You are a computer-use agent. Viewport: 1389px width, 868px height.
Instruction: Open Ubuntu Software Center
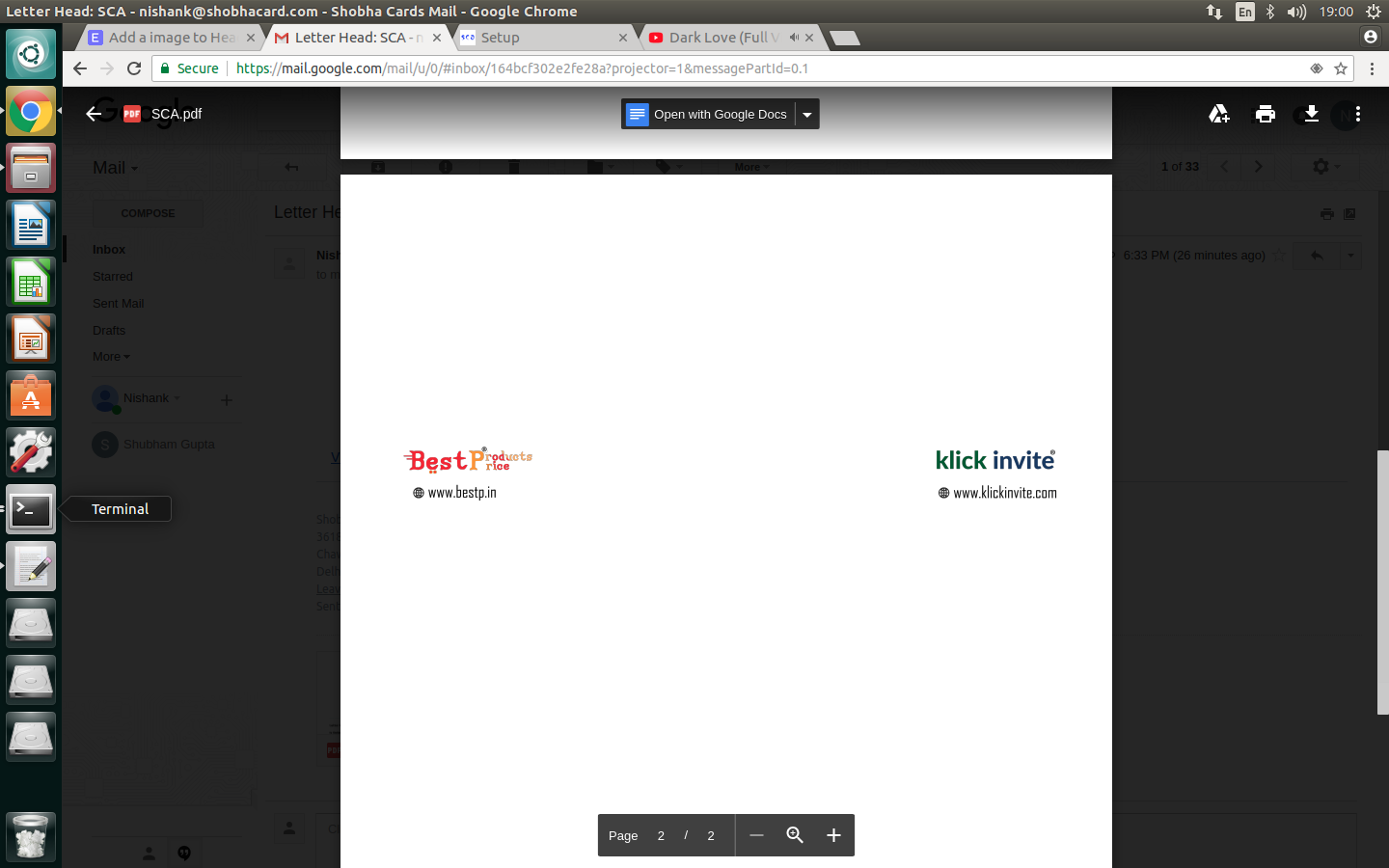pyautogui.click(x=31, y=396)
